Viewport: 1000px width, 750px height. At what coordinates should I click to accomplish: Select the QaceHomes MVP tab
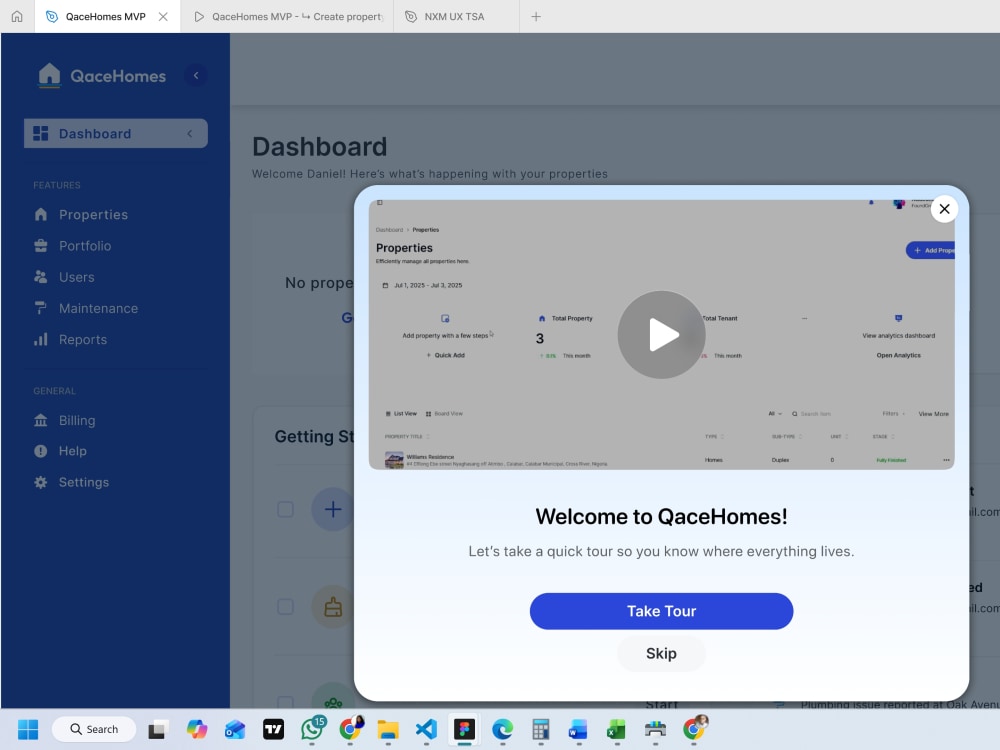coord(105,17)
